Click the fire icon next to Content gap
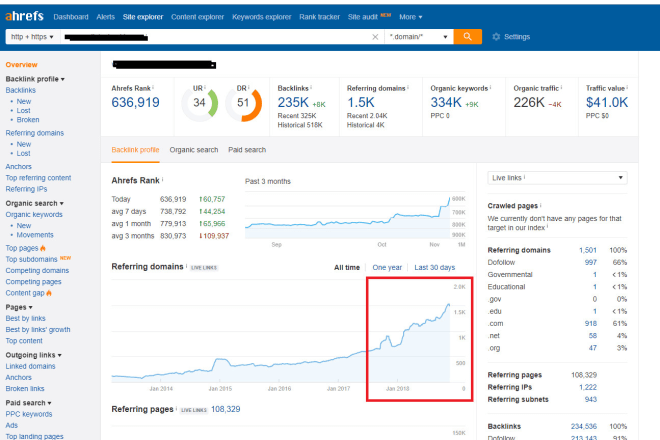 49,293
